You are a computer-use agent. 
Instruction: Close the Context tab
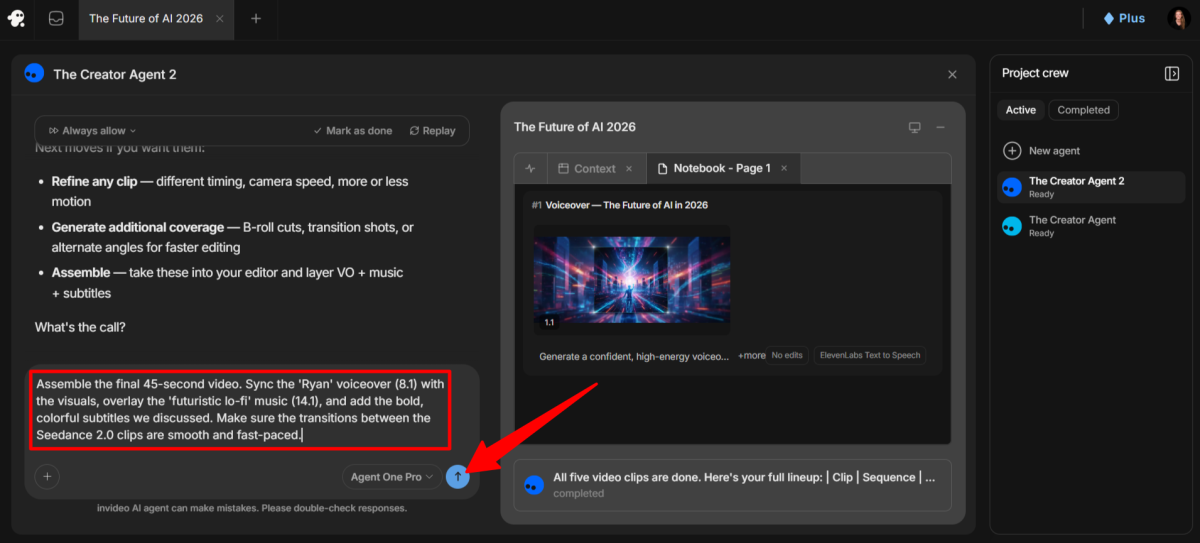coord(629,168)
